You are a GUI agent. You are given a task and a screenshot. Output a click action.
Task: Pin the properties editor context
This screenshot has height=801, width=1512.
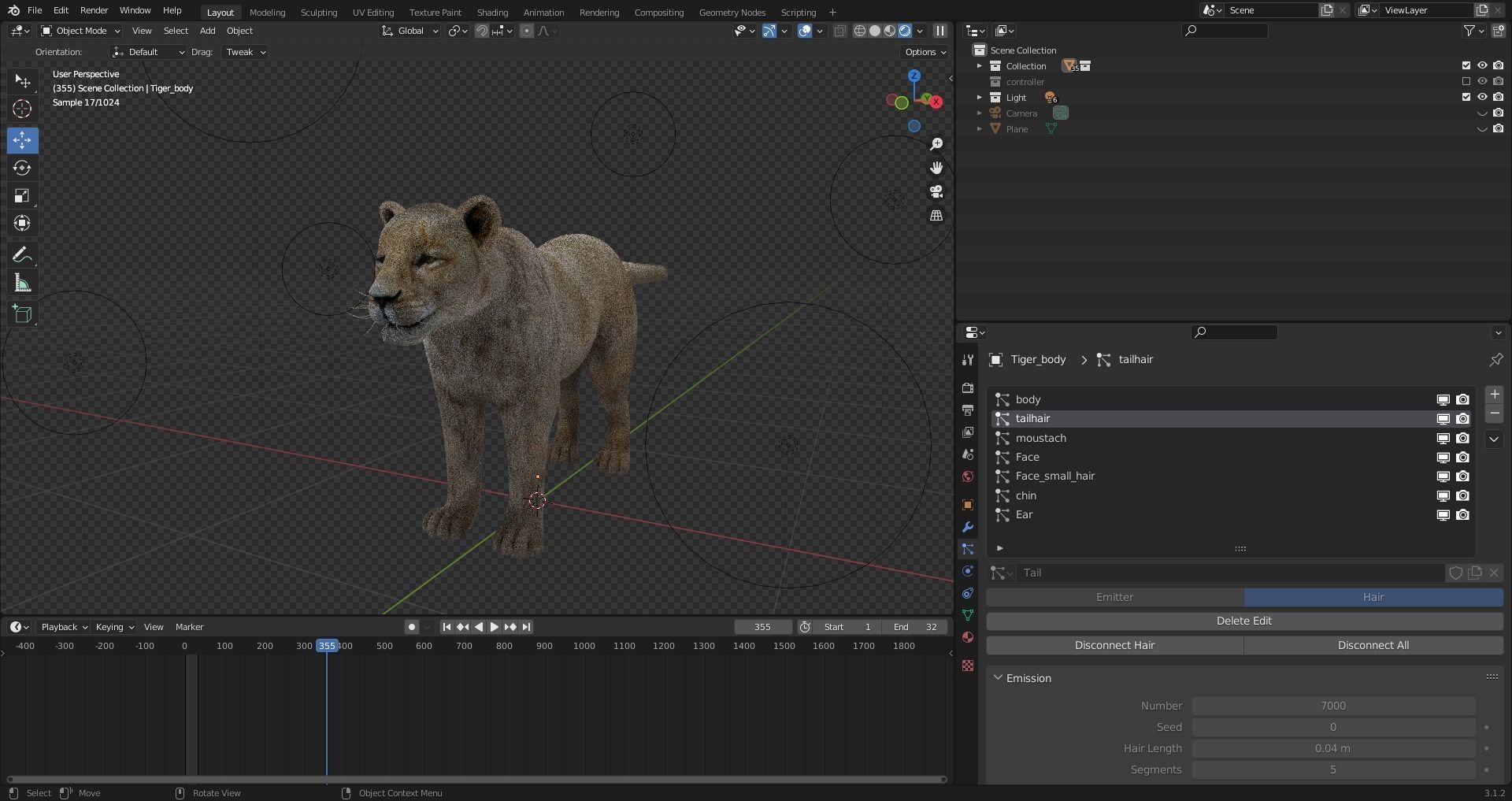tap(1495, 360)
